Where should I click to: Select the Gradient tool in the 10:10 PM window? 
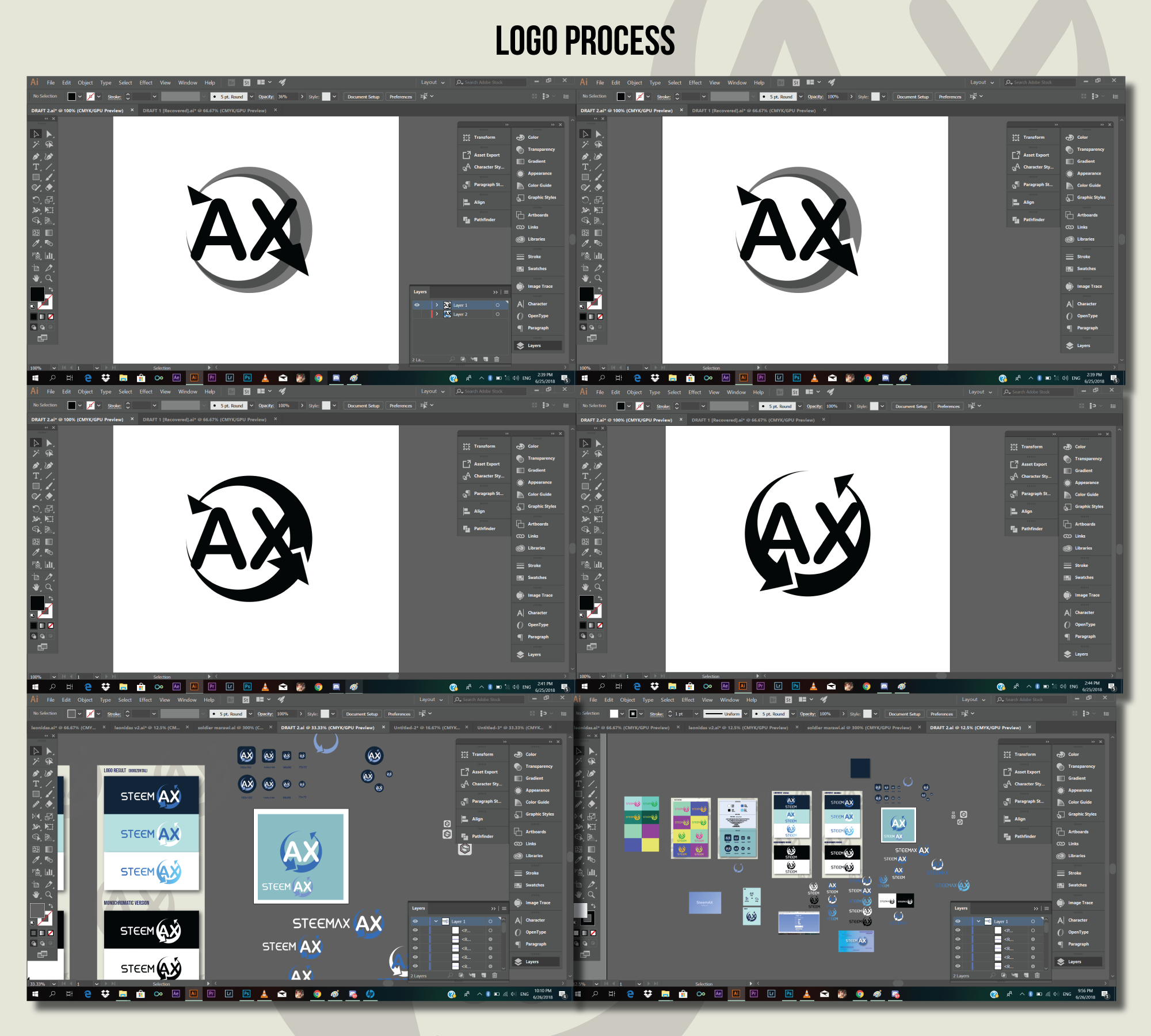point(49,850)
